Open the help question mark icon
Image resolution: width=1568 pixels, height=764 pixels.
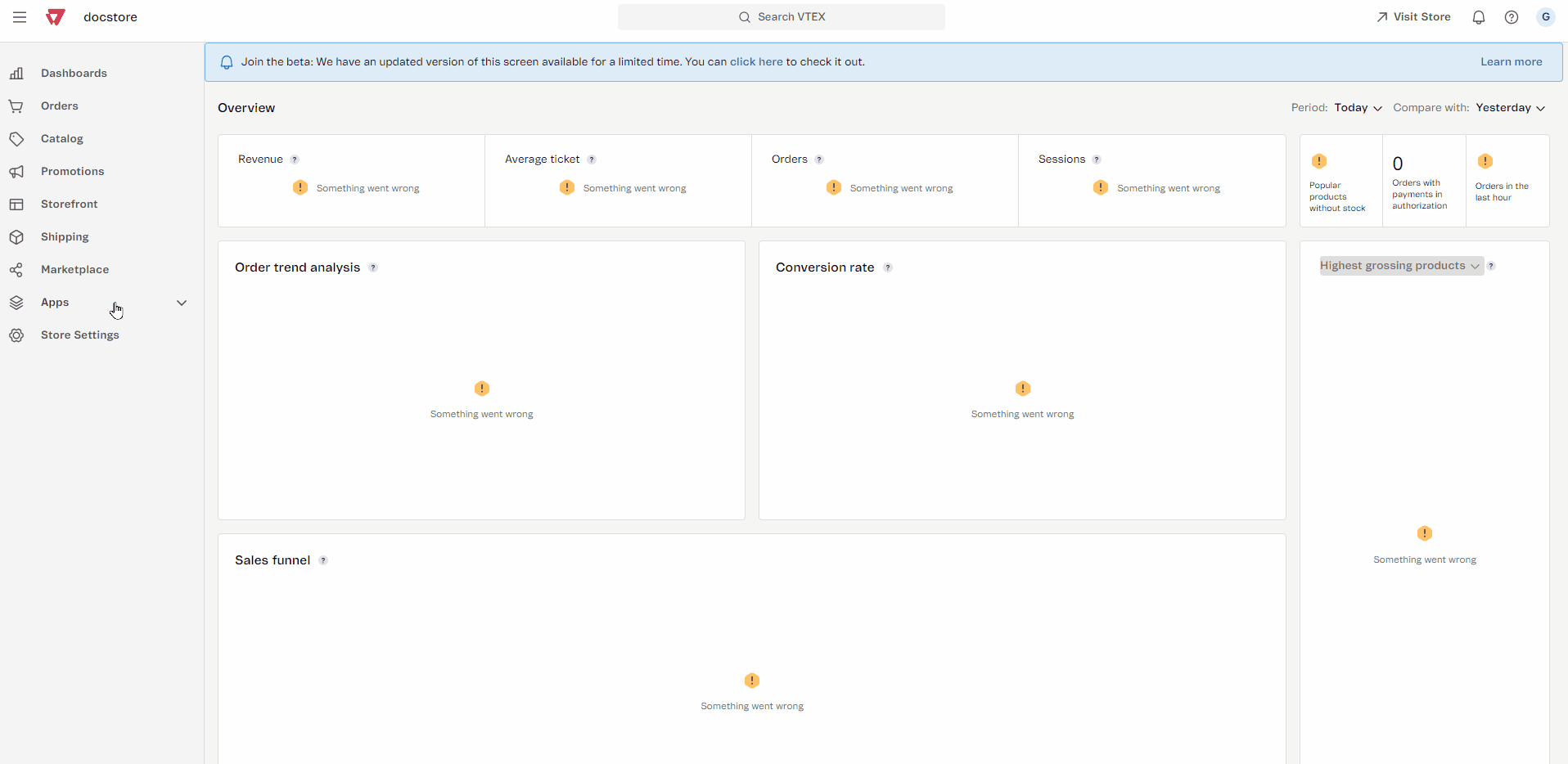(1511, 17)
